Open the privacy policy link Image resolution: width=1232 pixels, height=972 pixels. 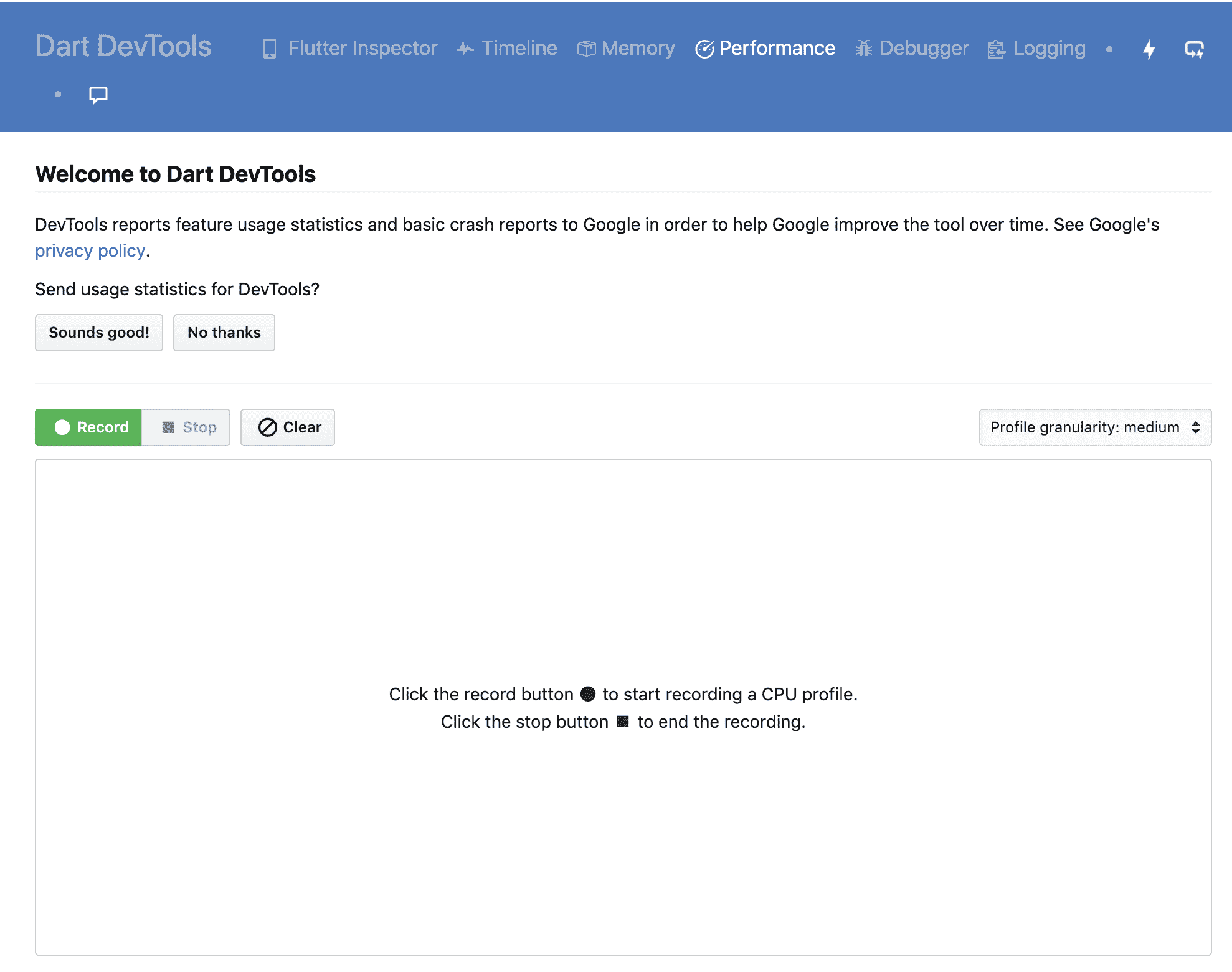(90, 251)
